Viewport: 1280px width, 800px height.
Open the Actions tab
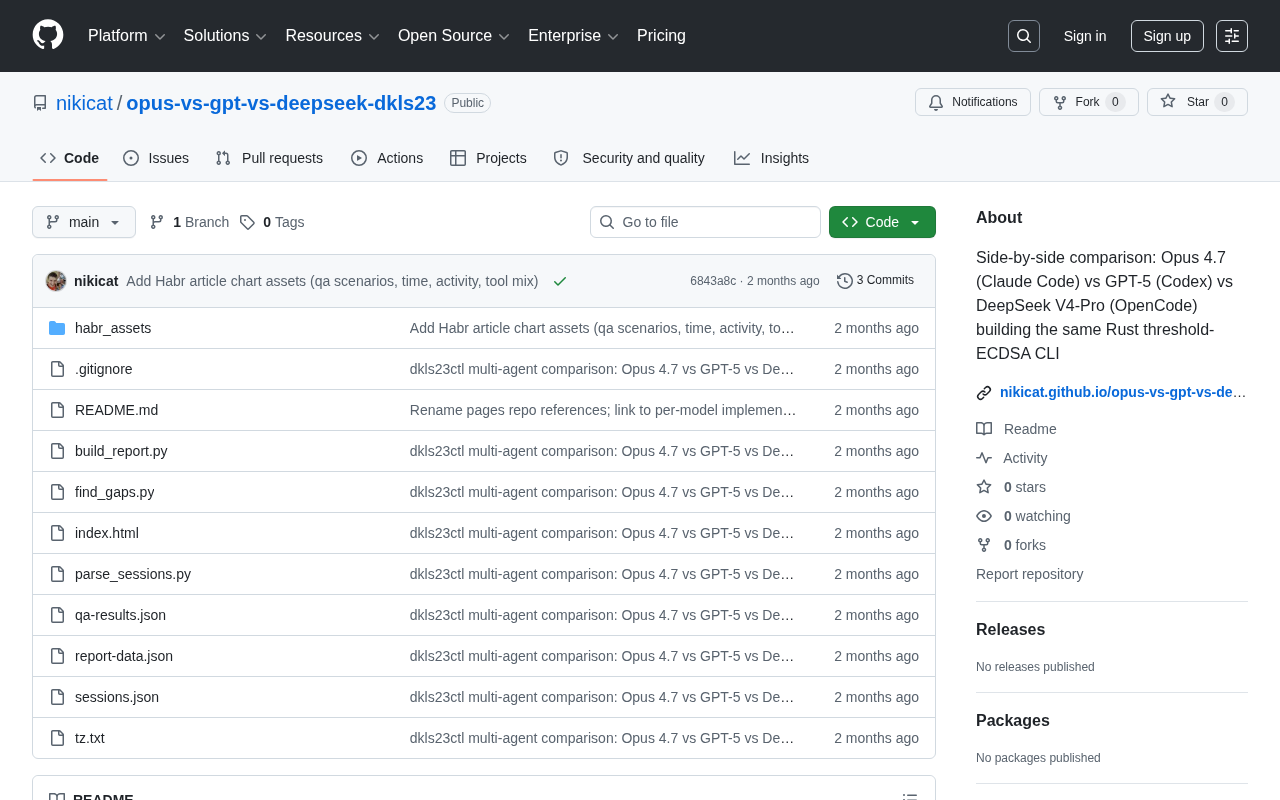387,158
